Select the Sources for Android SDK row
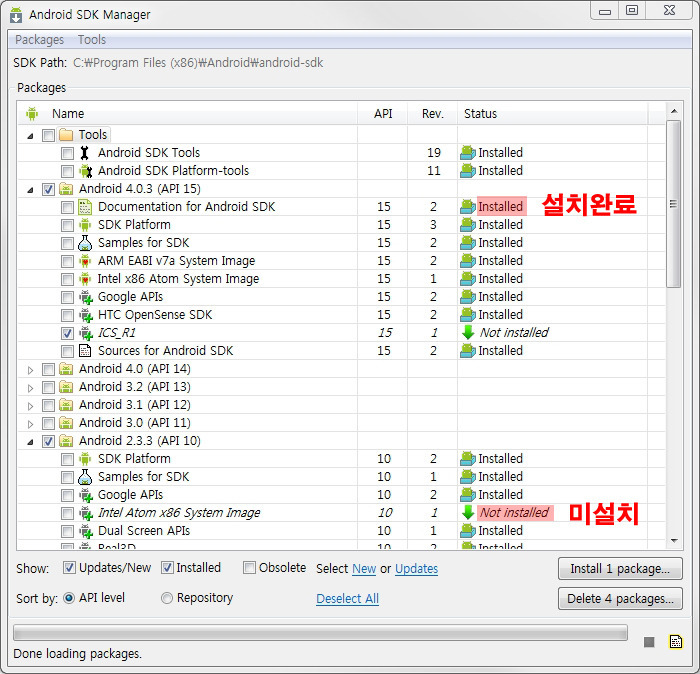Viewport: 700px width, 674px height. 342,351
